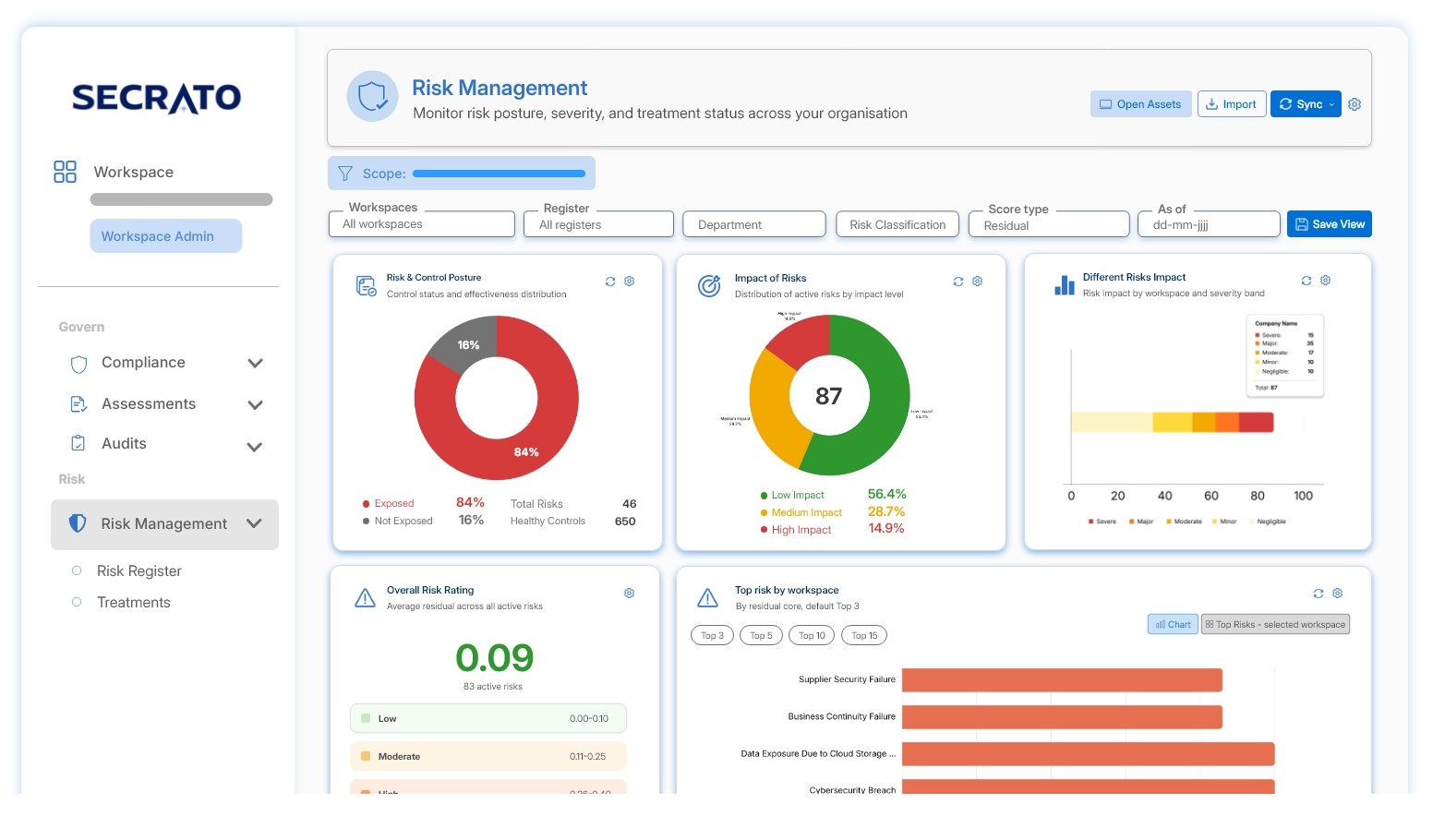This screenshot has height=840, width=1433.
Task: Open the Score type dropdown
Action: coord(1049,224)
